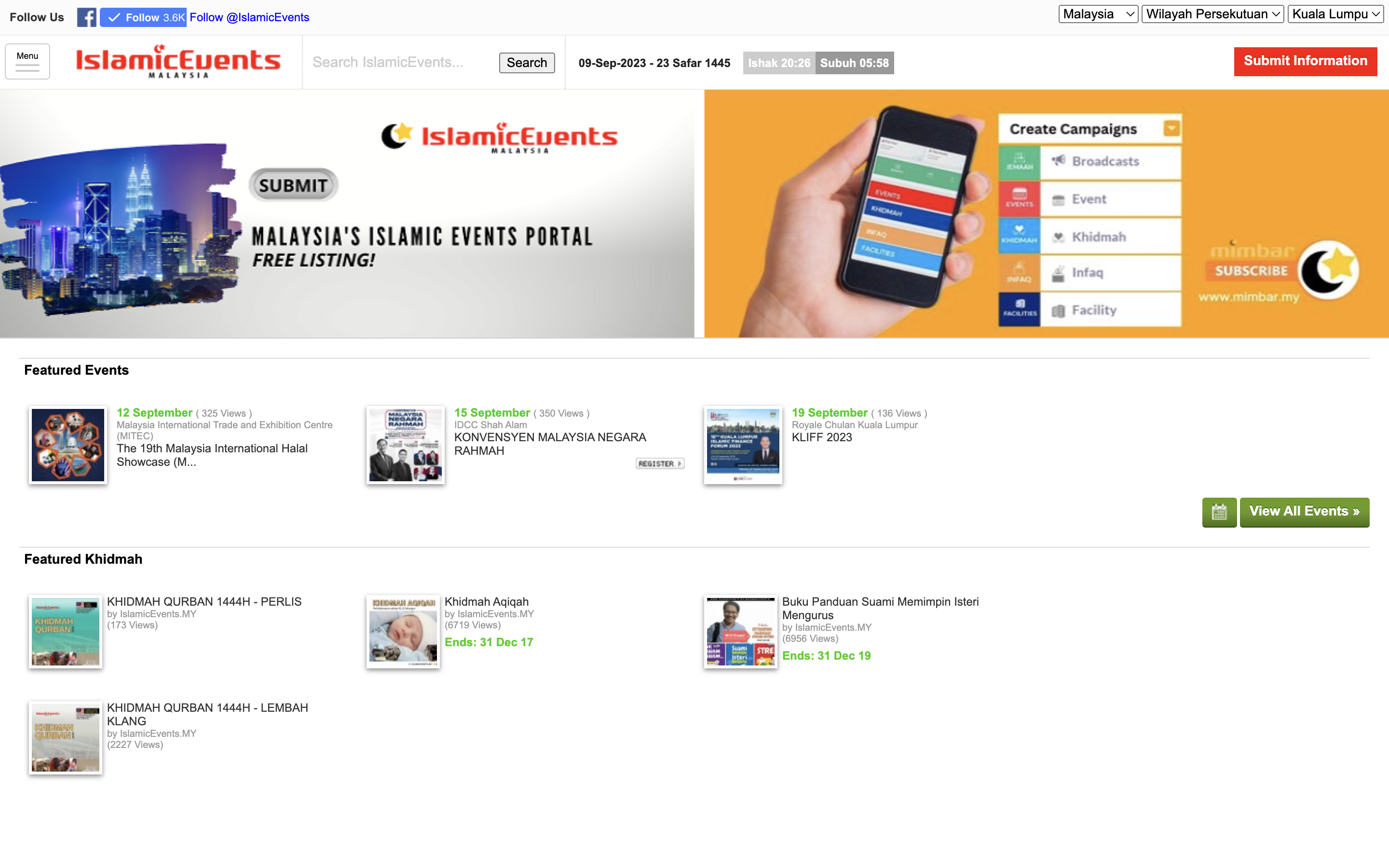
Task: Click the phone app mimbar banner image
Action: coord(1047,214)
